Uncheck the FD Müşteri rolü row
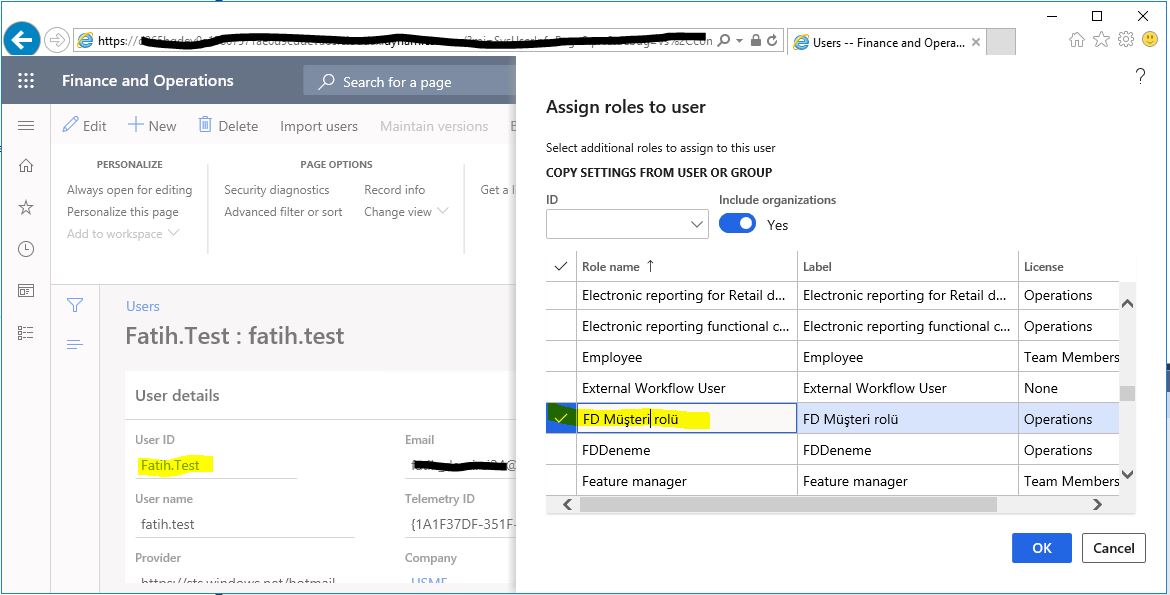The image size is (1170, 595). [561, 419]
